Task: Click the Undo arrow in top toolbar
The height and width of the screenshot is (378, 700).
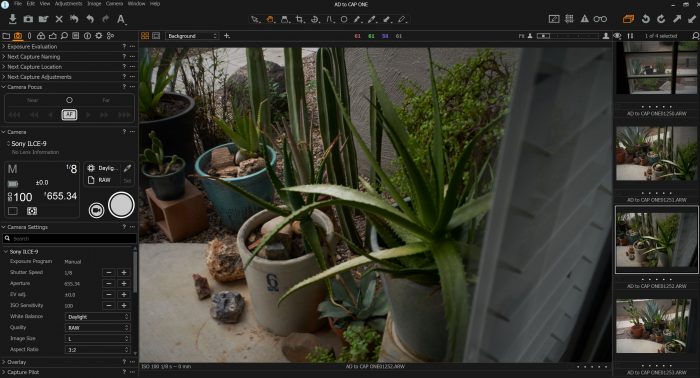Action: 90,19
